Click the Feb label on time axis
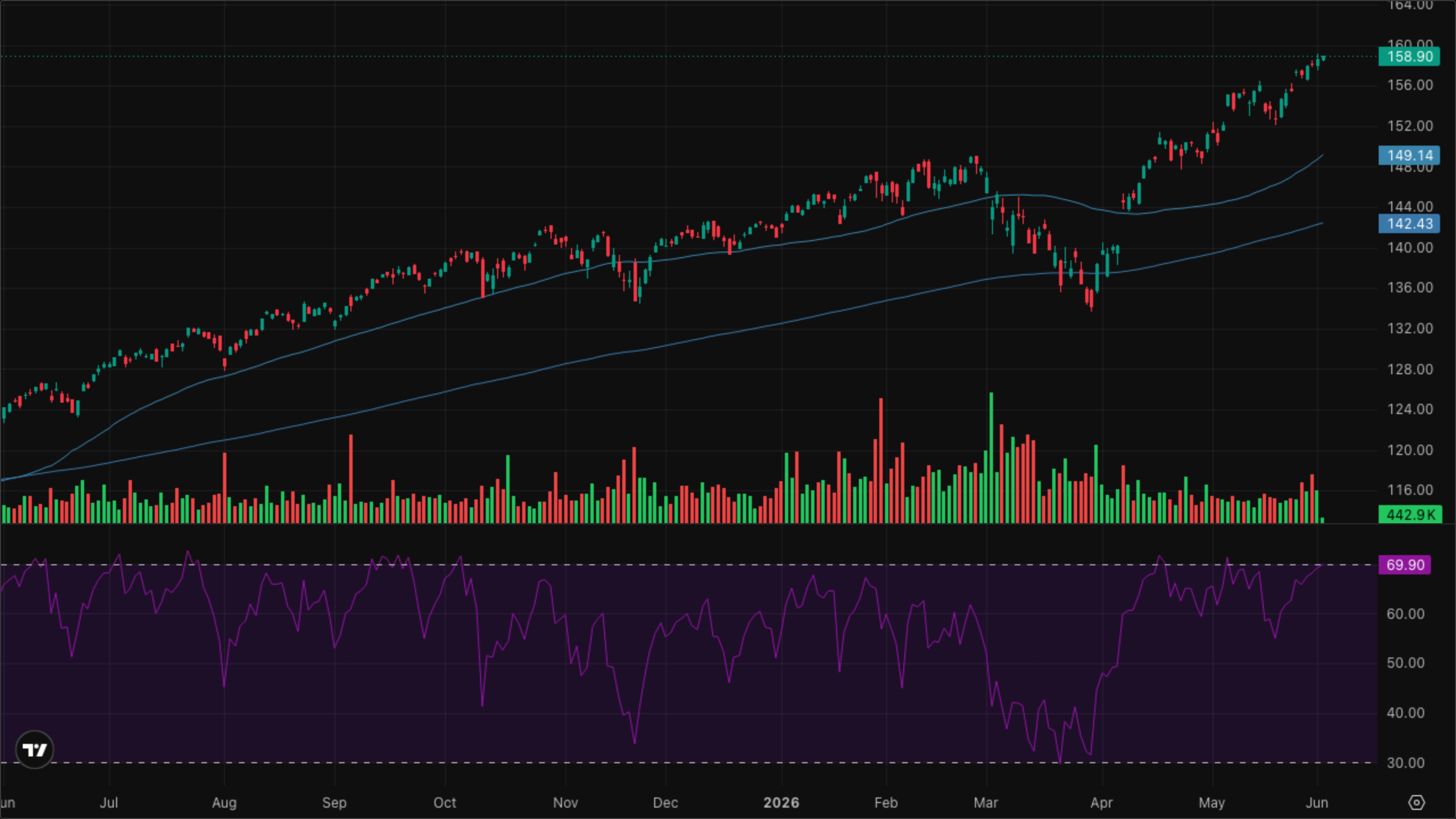Image resolution: width=1456 pixels, height=819 pixels. 886,803
